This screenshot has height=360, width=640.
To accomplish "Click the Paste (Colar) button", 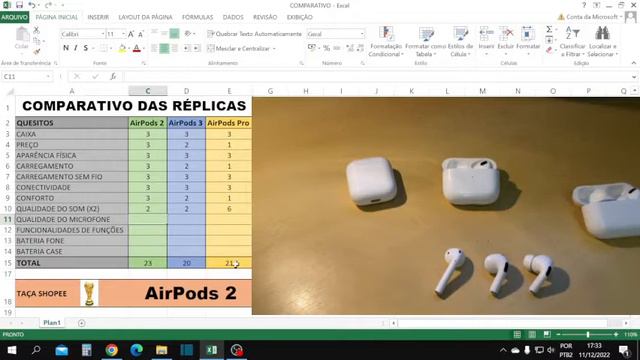I will 22,39.
